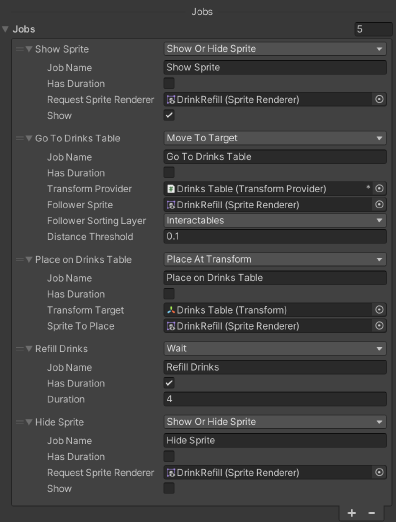Viewport: 396px width, 522px height.
Task: Open Hide Sprite job type dropdown
Action: click(x=275, y=422)
